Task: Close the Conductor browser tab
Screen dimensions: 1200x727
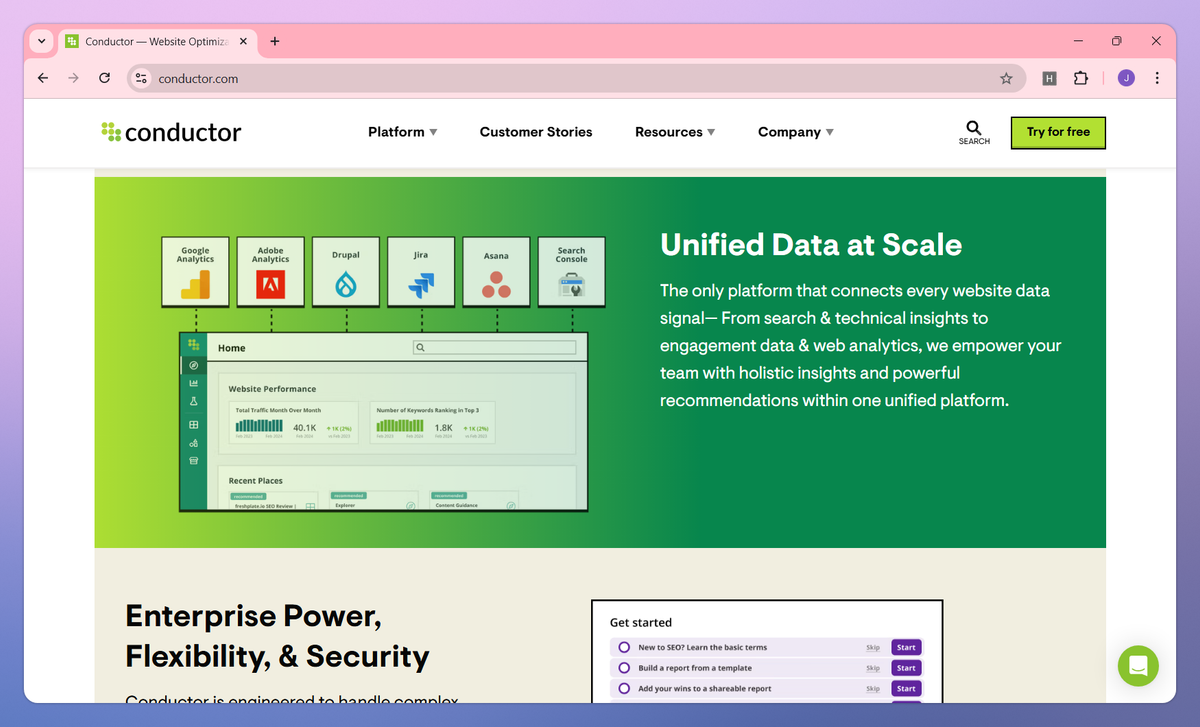Action: tap(245, 41)
